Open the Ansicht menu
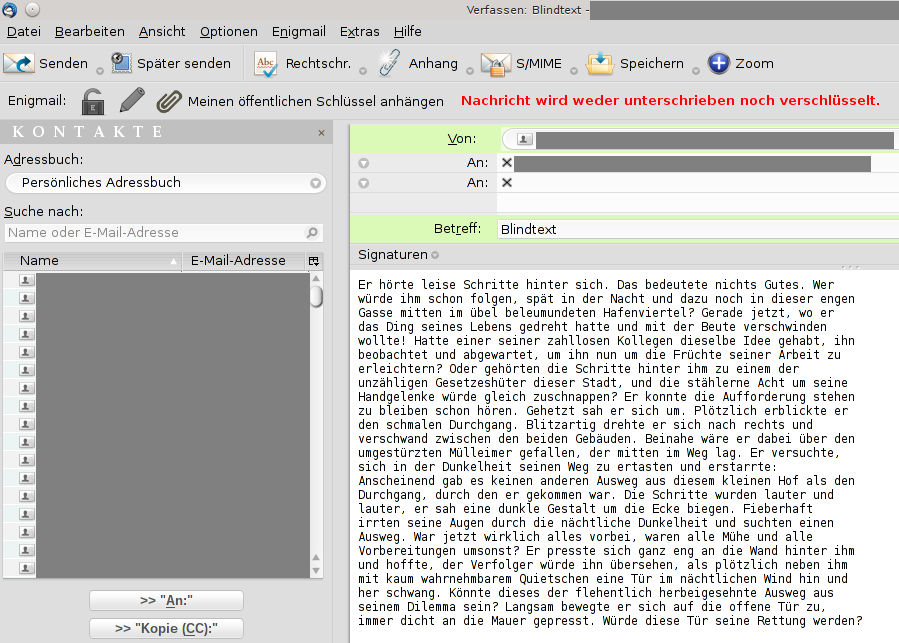 point(162,32)
